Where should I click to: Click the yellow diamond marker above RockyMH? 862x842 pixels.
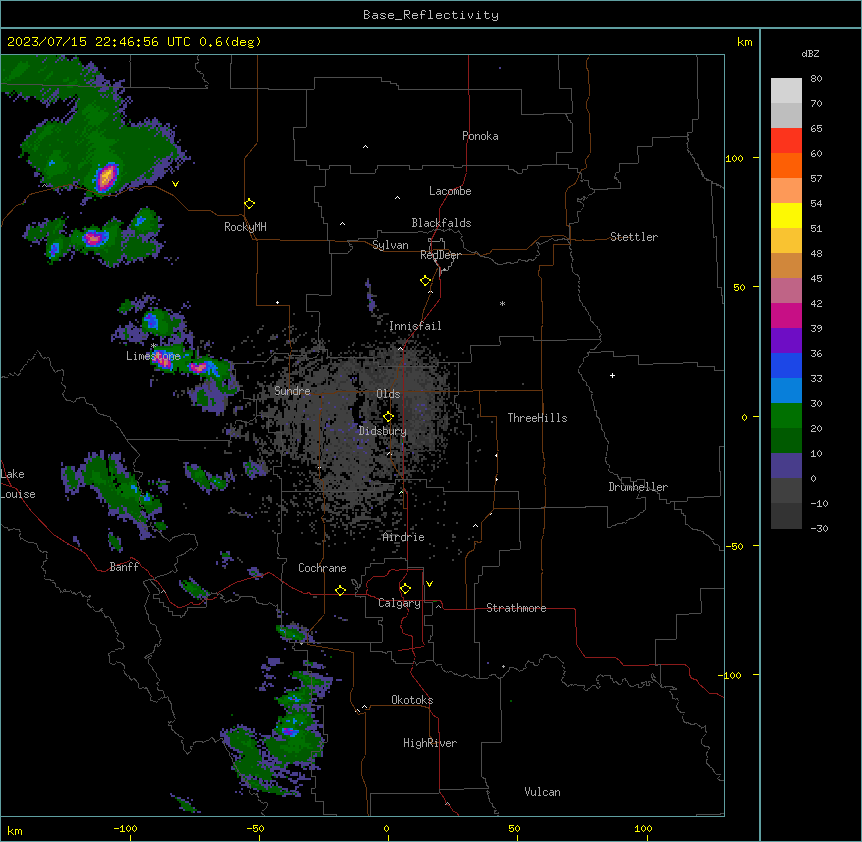[250, 204]
